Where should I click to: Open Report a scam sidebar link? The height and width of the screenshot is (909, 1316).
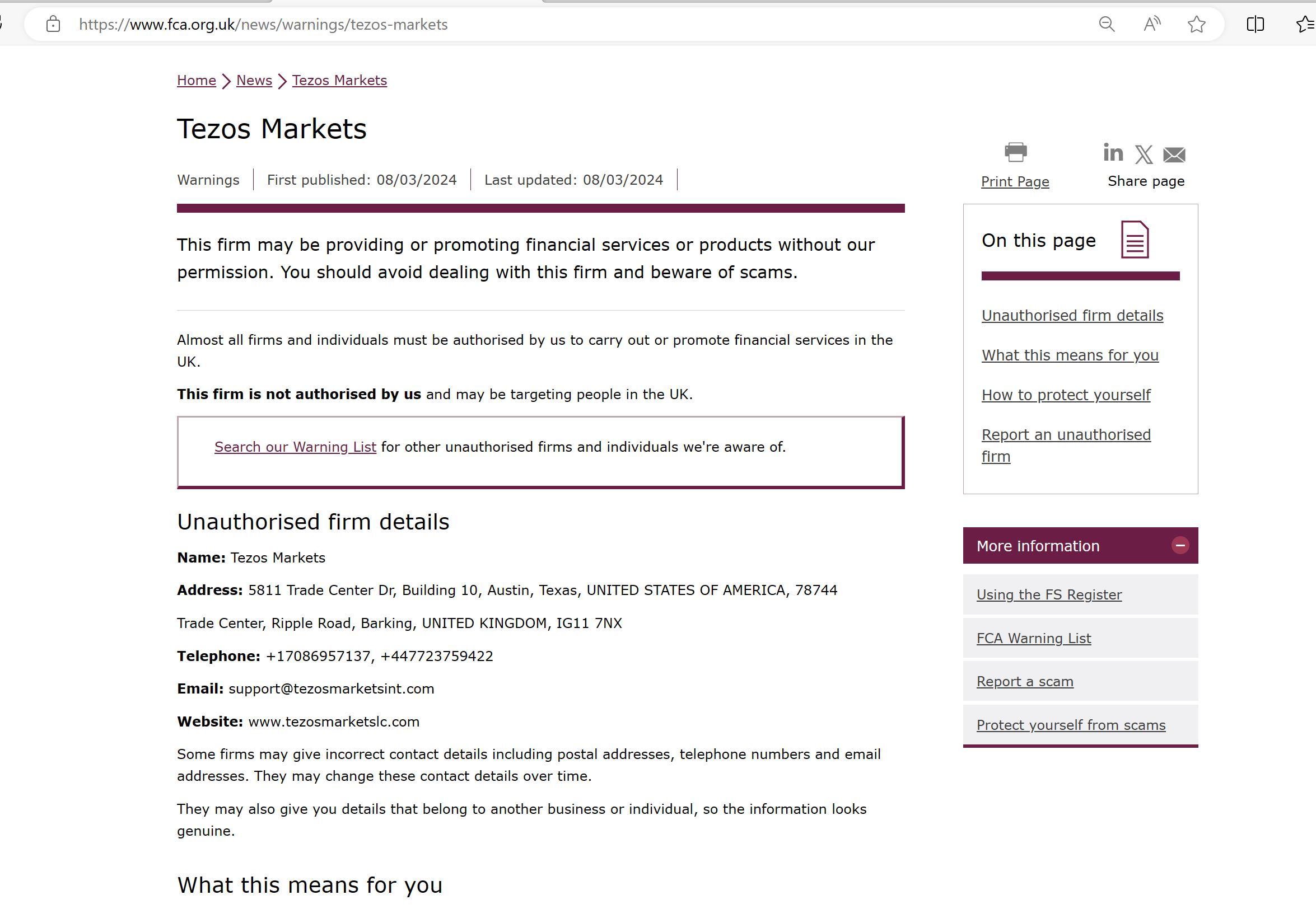click(1024, 682)
